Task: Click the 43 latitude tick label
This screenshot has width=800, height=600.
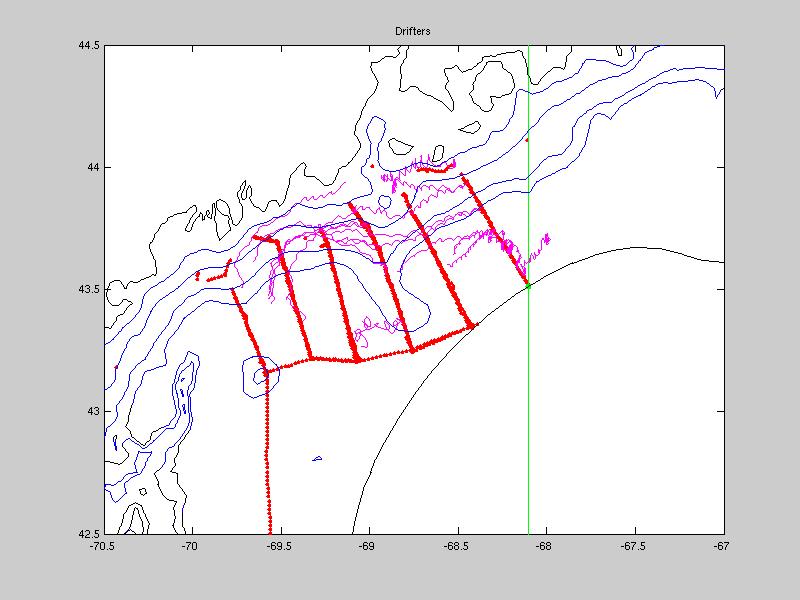Action: [x=94, y=411]
